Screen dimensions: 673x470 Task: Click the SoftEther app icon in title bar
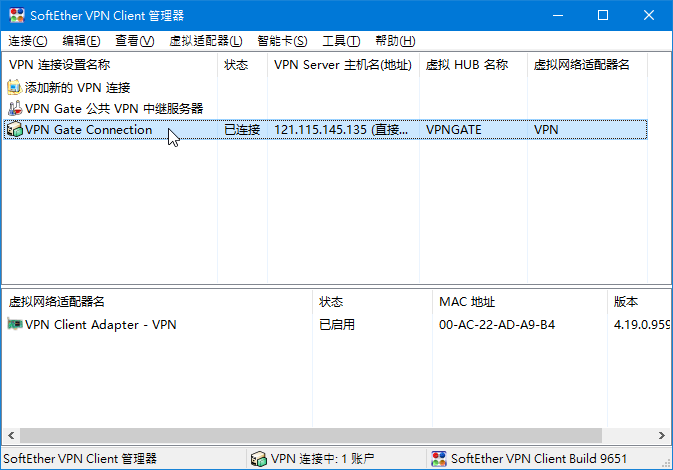pyautogui.click(x=15, y=16)
